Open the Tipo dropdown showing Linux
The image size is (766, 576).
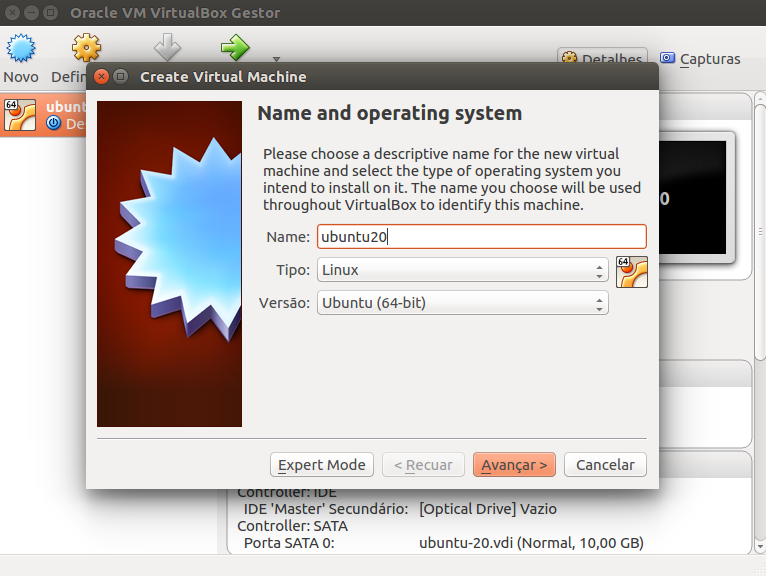(463, 270)
